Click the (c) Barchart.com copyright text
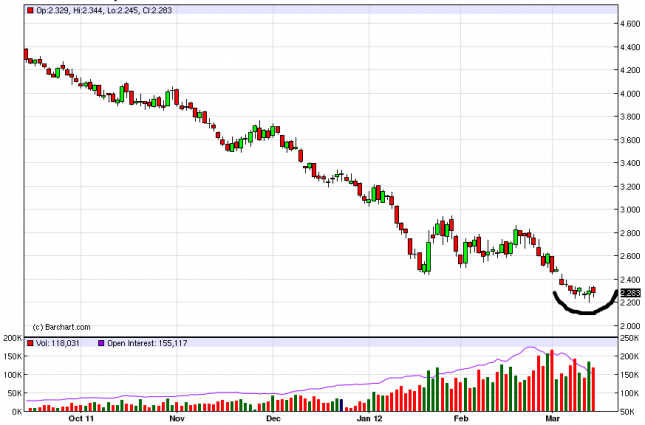 [64, 327]
